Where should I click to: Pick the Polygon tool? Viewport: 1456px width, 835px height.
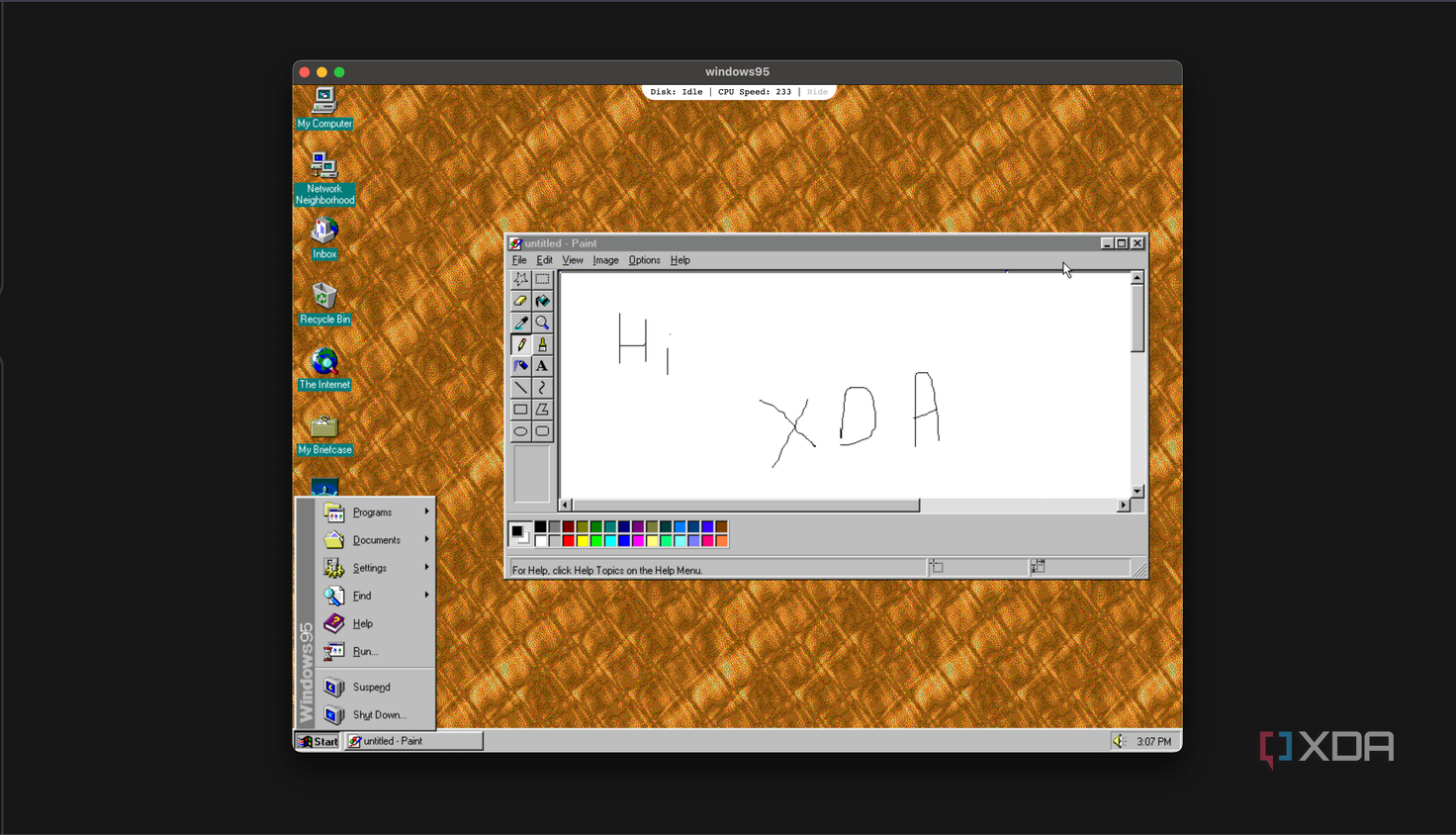click(x=542, y=410)
